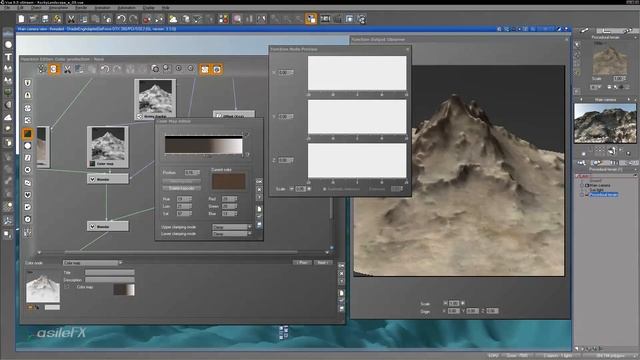Viewport: 640px width, 360px height.
Task: Click the new page icon in Color Map Editor
Action: 259,209
